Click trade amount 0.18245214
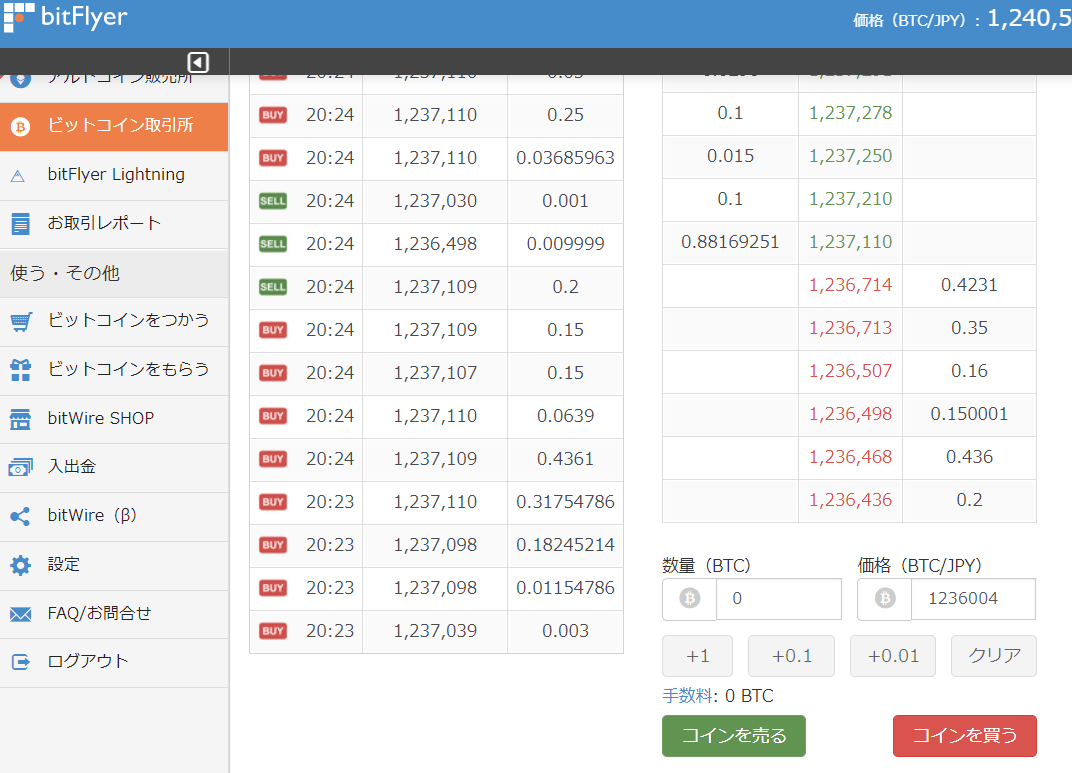The image size is (1072, 773). 565,546
